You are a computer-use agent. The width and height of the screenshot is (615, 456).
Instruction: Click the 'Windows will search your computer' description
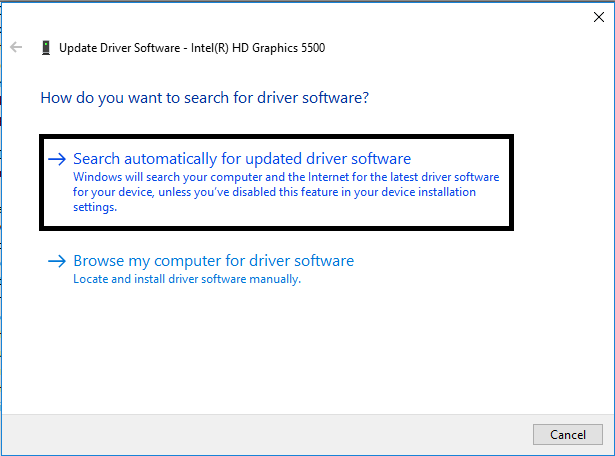pos(285,177)
